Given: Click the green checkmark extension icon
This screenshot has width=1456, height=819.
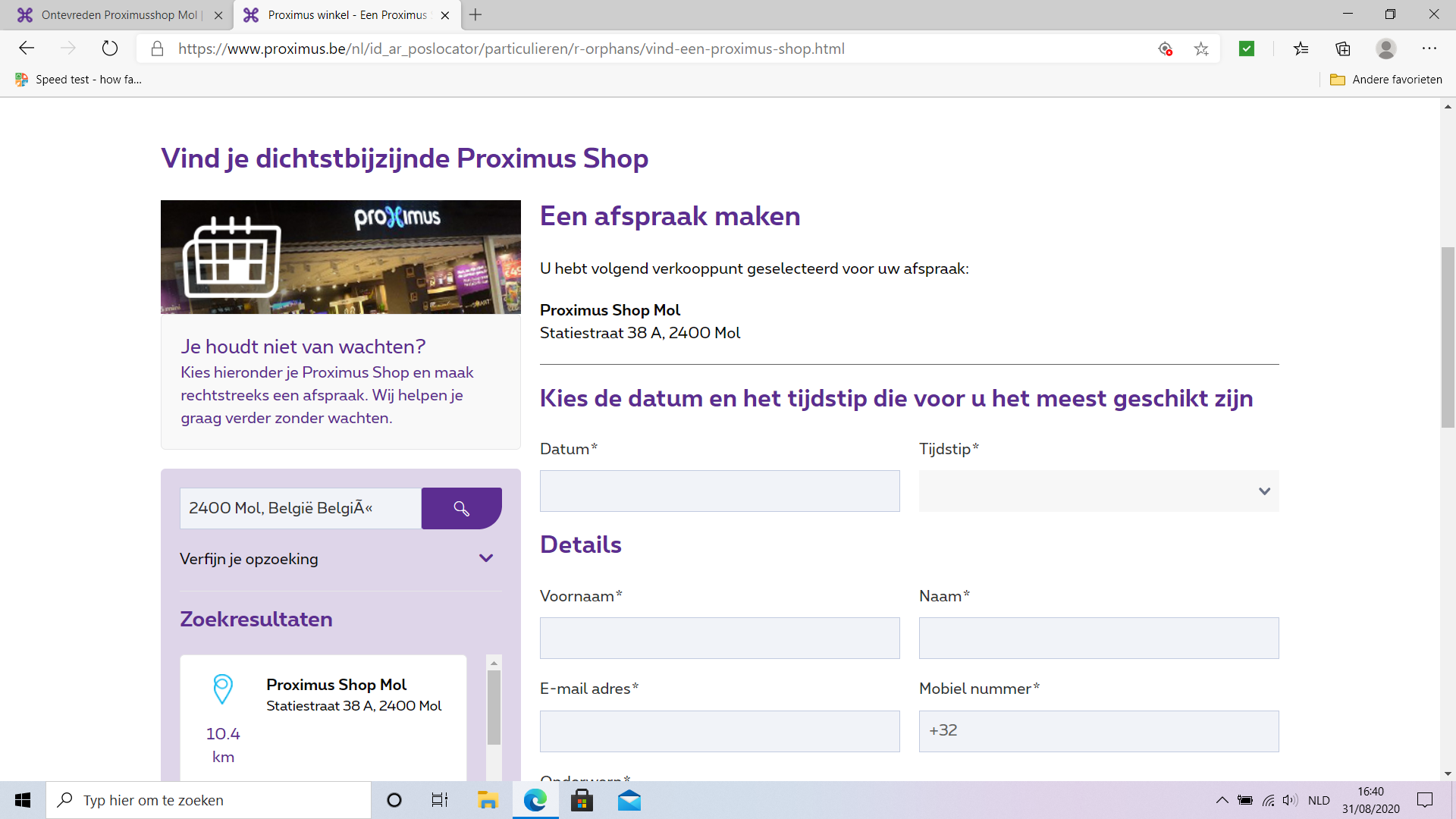Looking at the screenshot, I should point(1247,49).
